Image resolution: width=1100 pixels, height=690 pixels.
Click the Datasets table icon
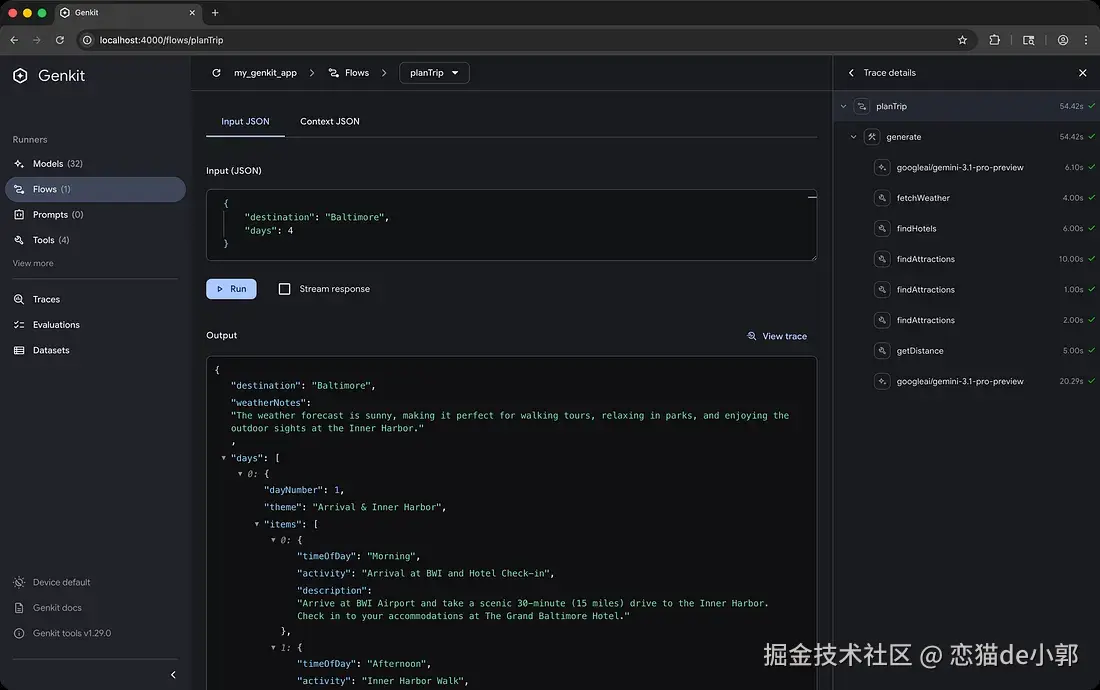pyautogui.click(x=19, y=351)
